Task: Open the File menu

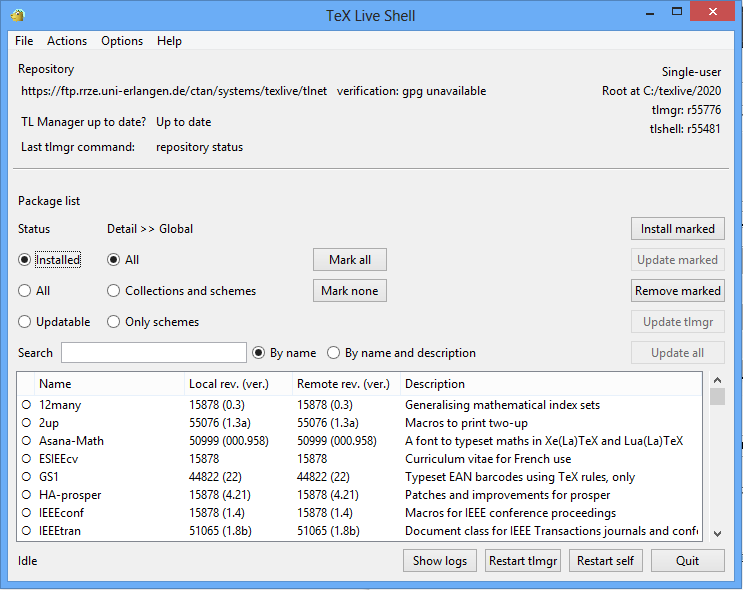Action: [24, 41]
